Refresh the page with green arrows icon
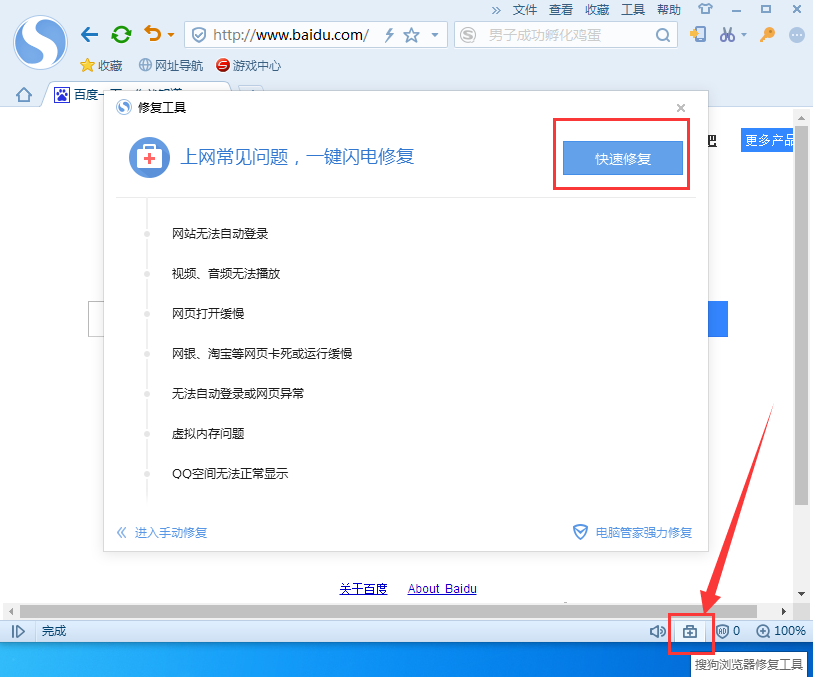The image size is (813, 677). pyautogui.click(x=121, y=35)
